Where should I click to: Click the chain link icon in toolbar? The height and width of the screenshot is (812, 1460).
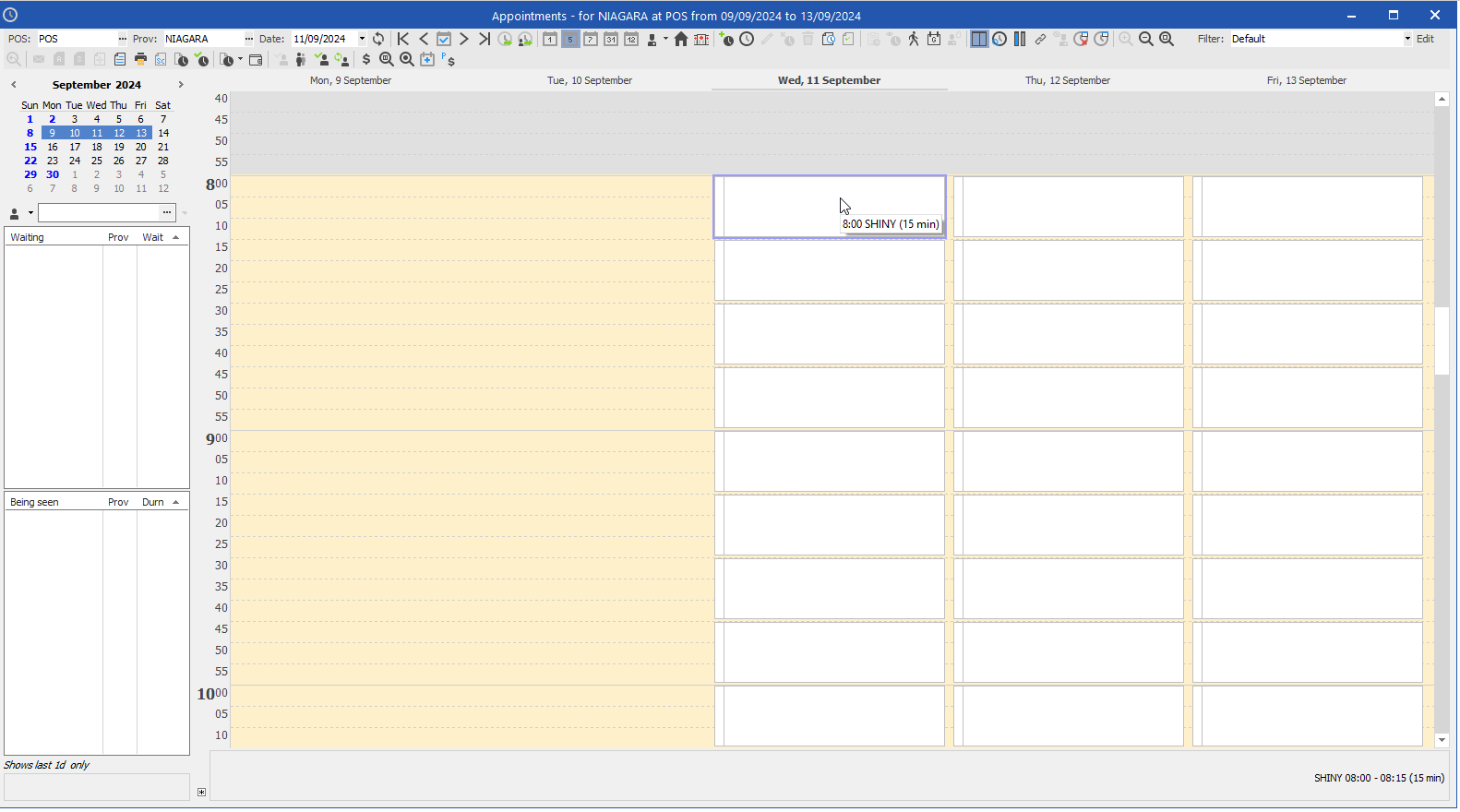point(1040,39)
